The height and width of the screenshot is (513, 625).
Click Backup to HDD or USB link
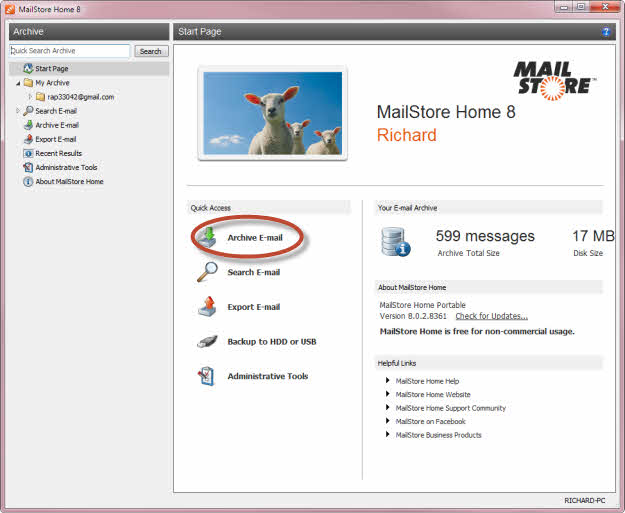pos(272,342)
